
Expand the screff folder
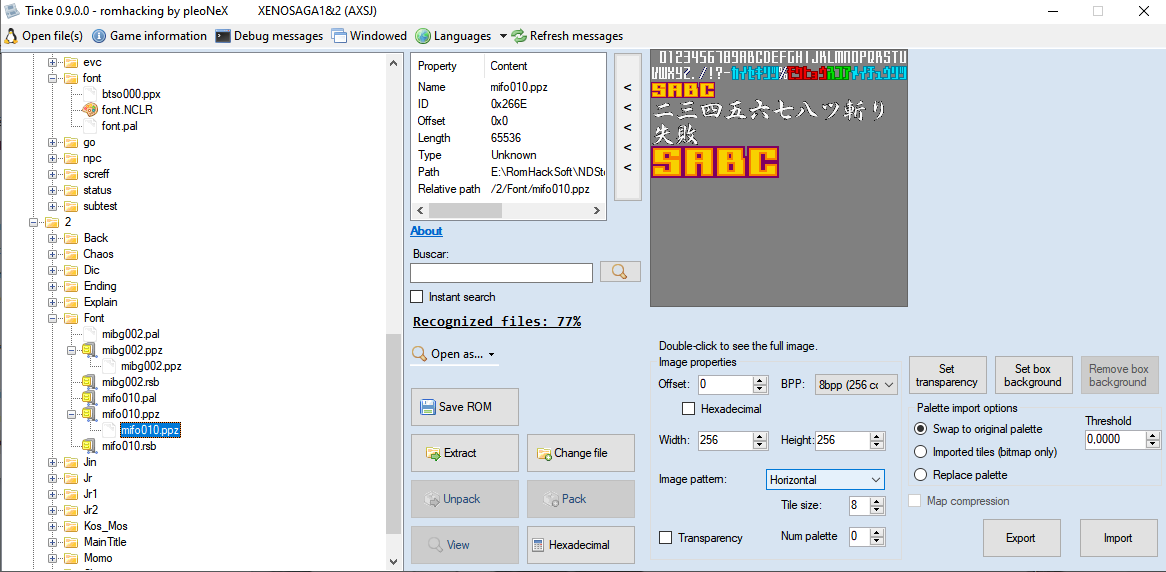[x=52, y=174]
